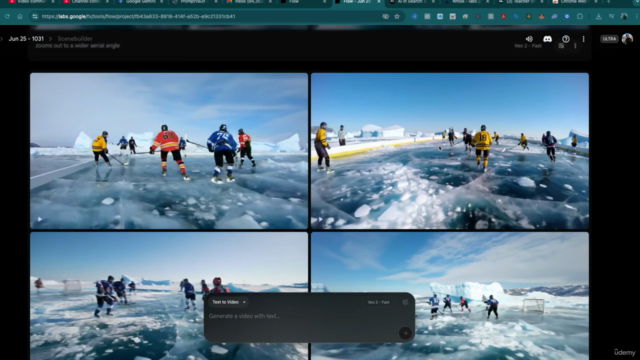Open the project three-dot menu beside help
The height and width of the screenshot is (360, 640).
click(583, 39)
